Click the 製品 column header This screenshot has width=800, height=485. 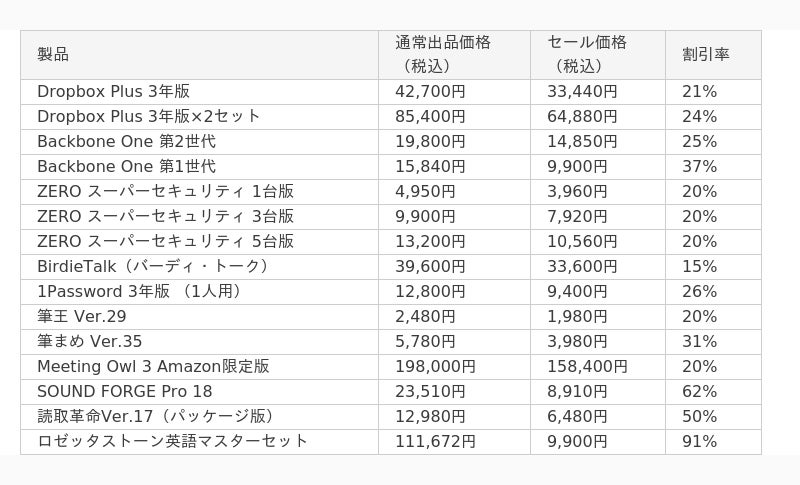[x=199, y=55]
